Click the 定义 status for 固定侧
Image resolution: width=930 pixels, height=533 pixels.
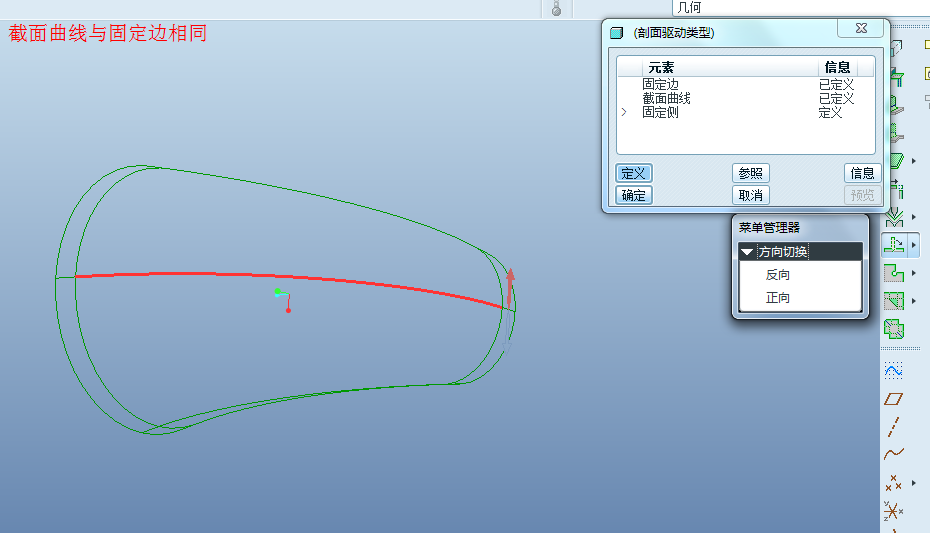pyautogui.click(x=830, y=112)
